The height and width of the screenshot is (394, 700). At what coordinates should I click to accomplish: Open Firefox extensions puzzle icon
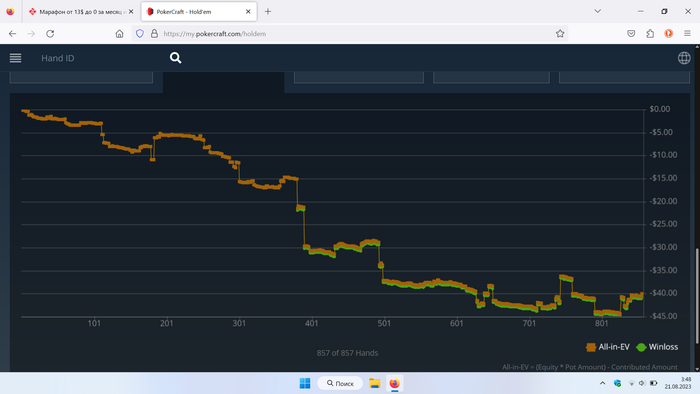650,33
